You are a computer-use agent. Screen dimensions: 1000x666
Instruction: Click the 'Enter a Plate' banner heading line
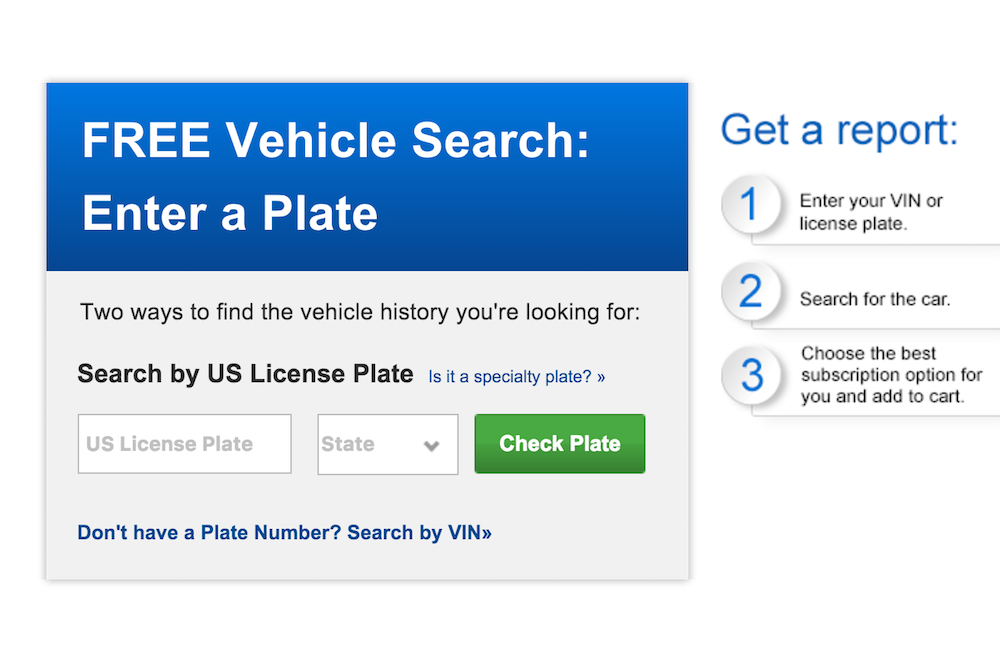[230, 212]
